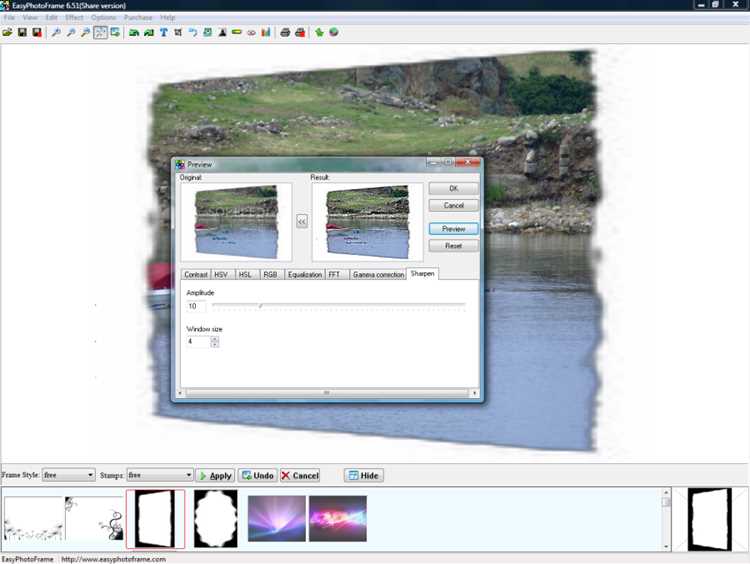Select the blue T text tool
The image size is (750, 564).
click(x=164, y=33)
